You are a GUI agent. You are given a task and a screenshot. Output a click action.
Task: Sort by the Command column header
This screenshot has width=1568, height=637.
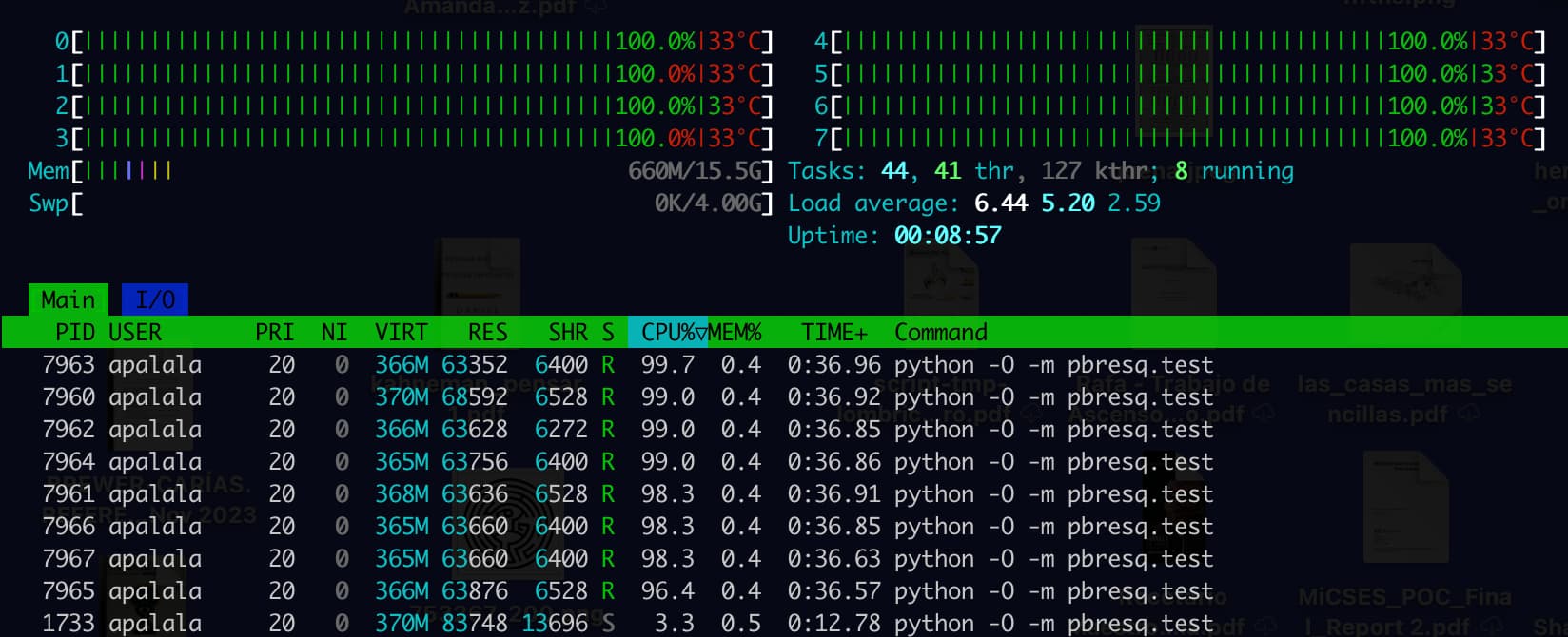click(x=941, y=332)
